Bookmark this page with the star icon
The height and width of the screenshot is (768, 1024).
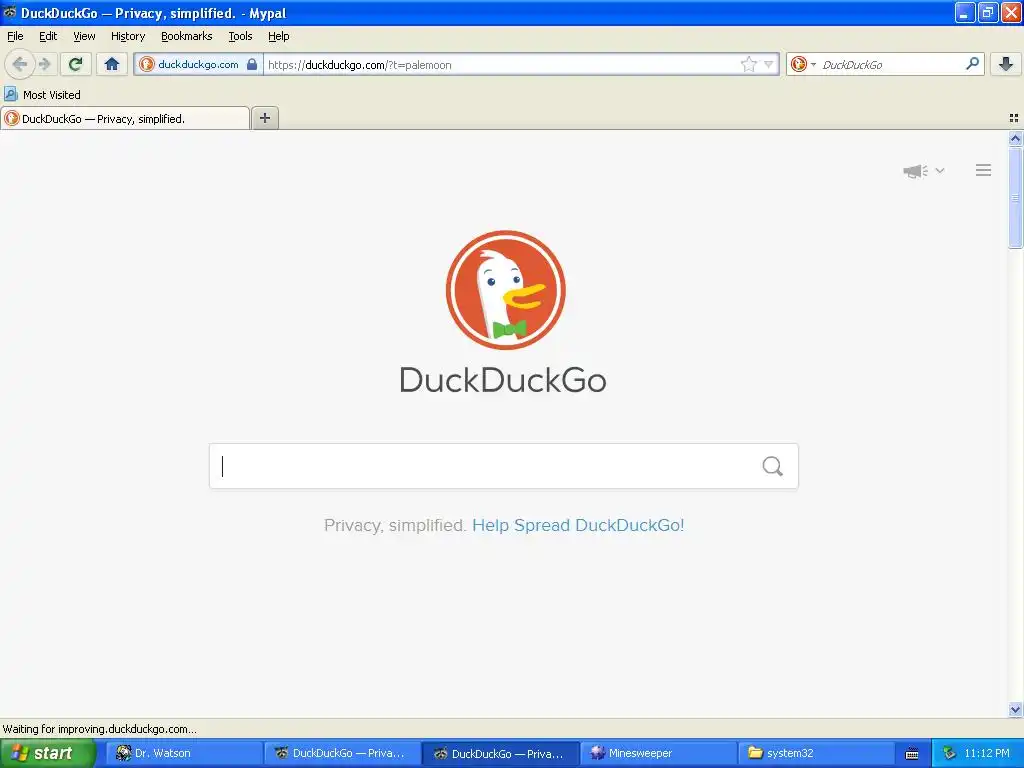pos(748,64)
